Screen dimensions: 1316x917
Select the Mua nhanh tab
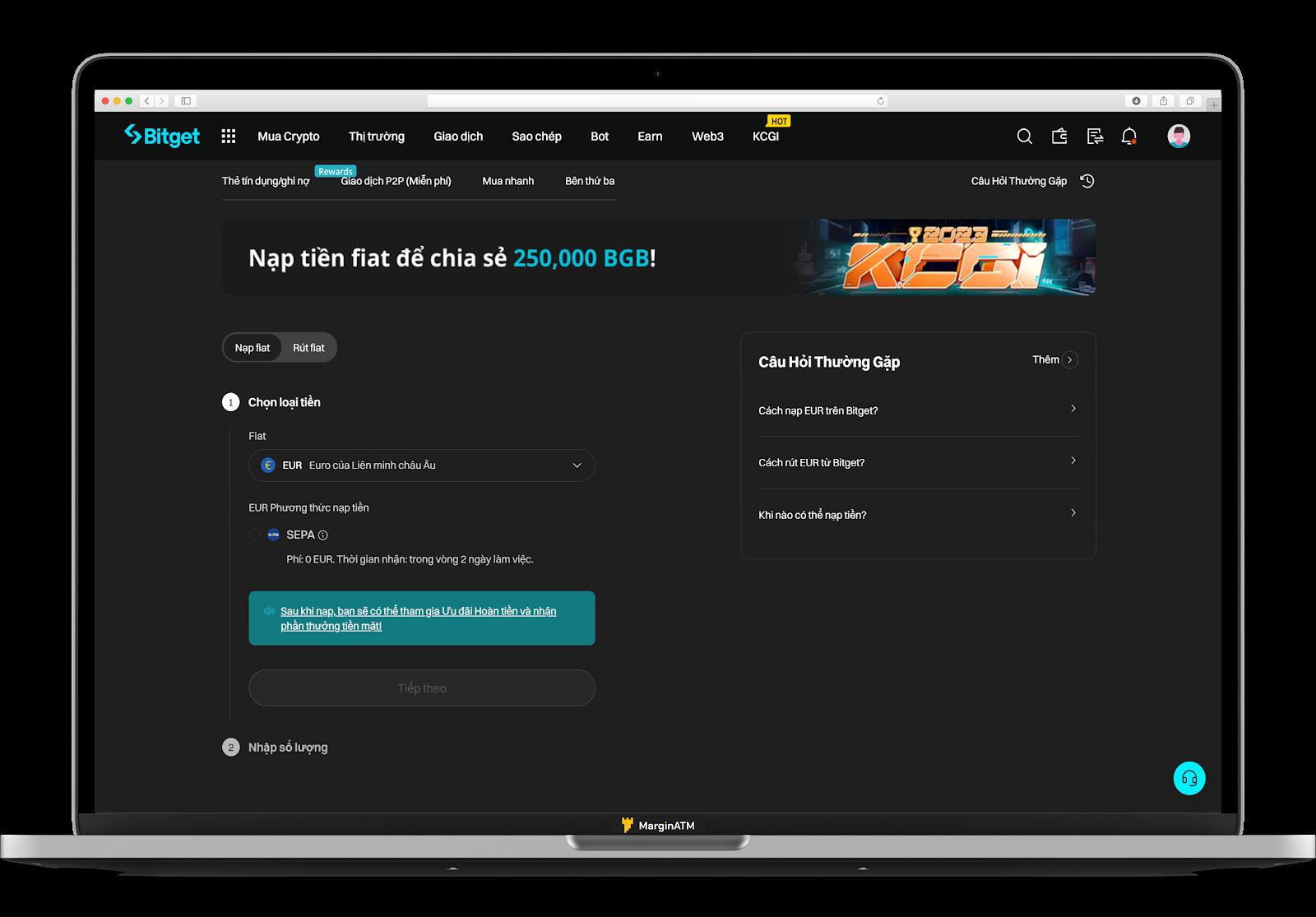[x=508, y=181]
